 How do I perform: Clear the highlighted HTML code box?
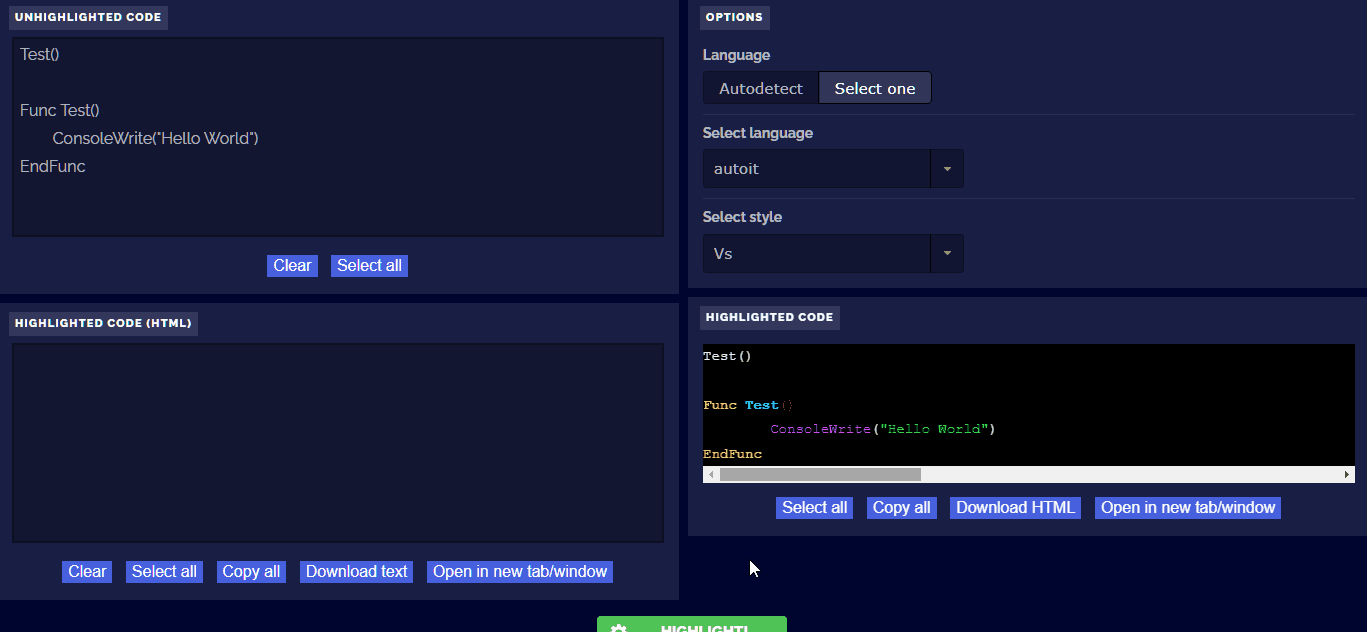point(87,571)
